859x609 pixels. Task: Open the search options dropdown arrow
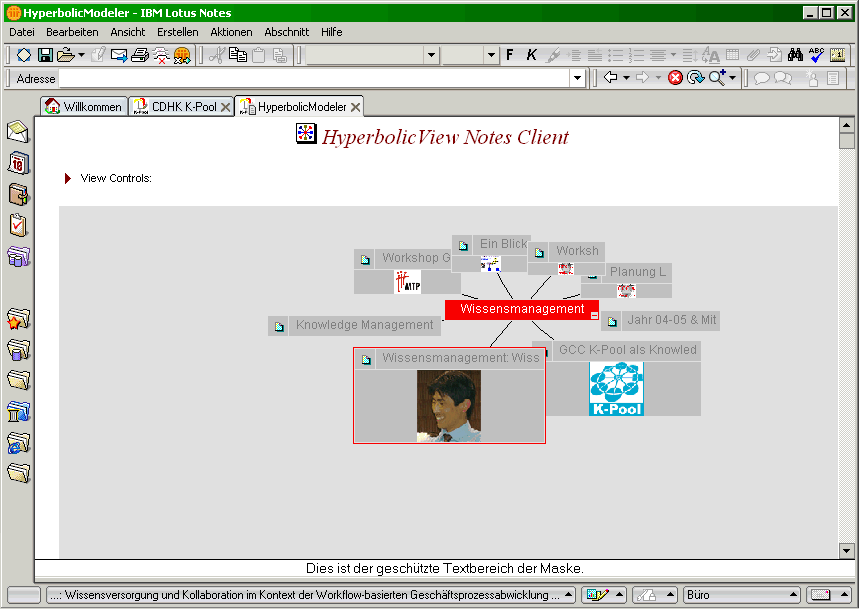tap(732, 78)
